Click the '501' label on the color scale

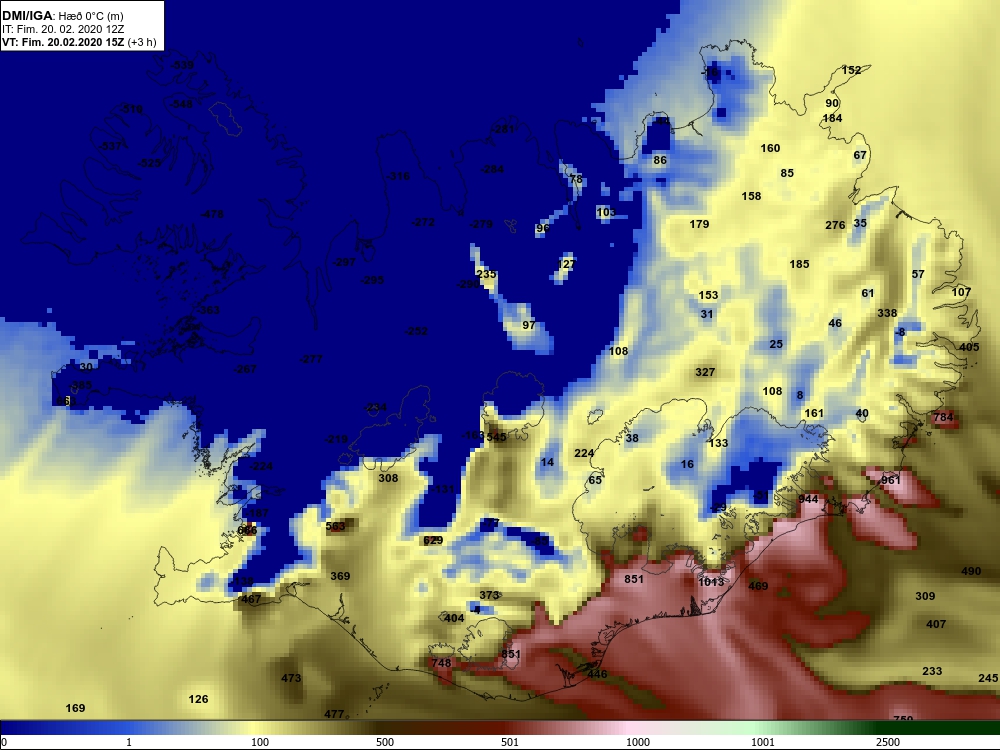(x=510, y=742)
